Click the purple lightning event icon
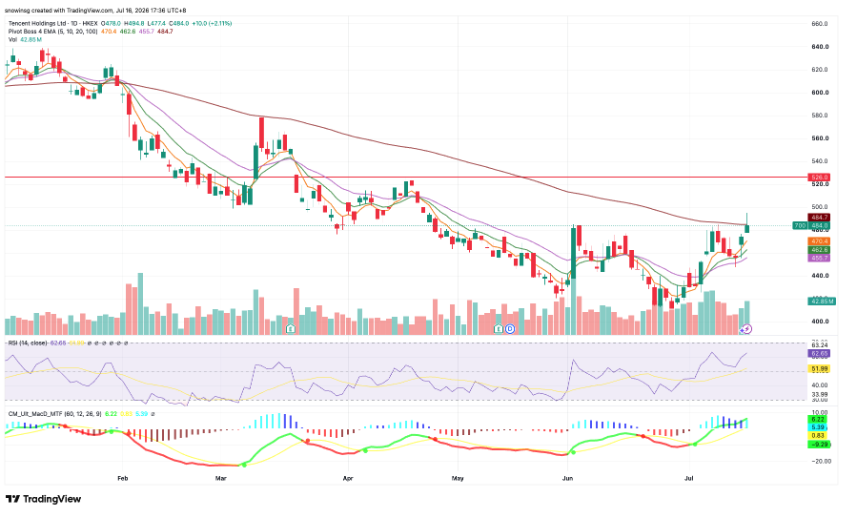Viewport: 848px width, 517px height. (746, 329)
